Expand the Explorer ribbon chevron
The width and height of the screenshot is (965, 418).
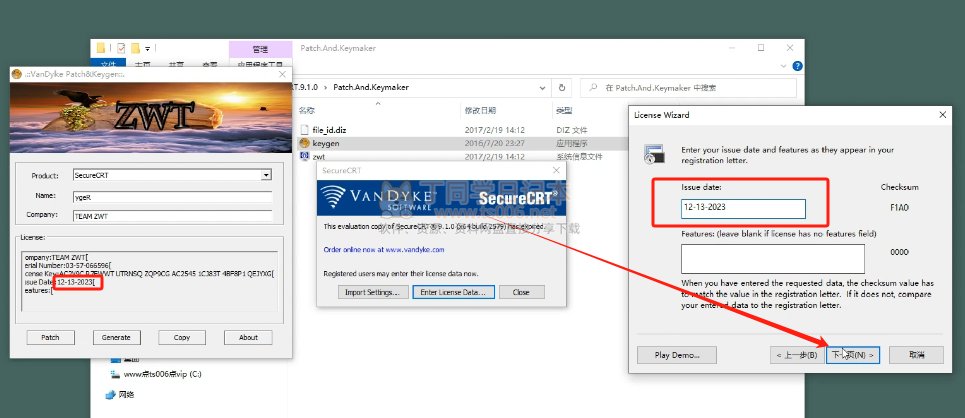tap(783, 66)
